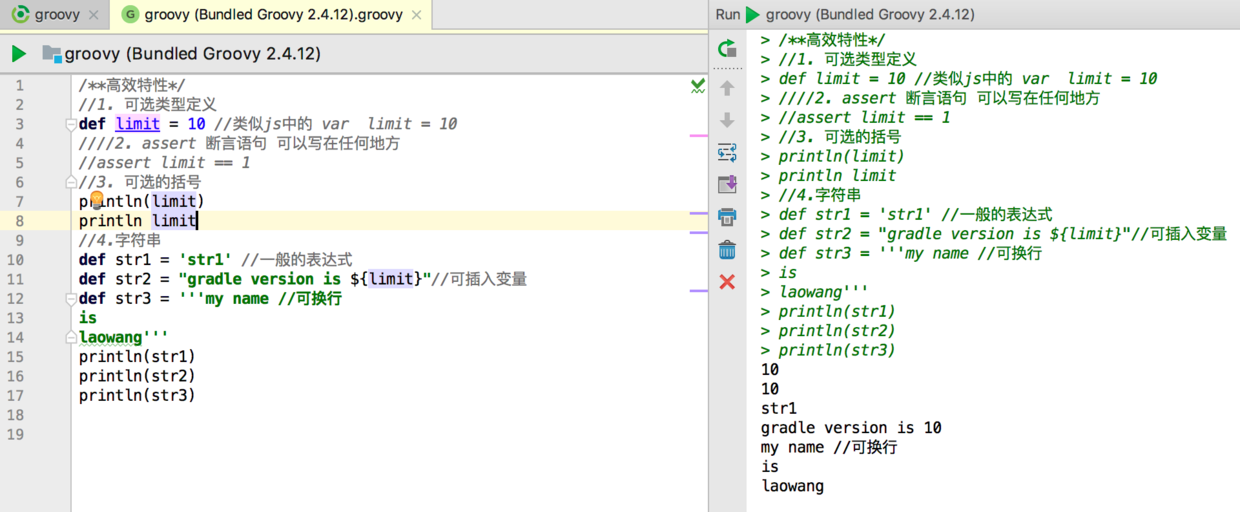Click on 'println(str1)' in the editor
The height and width of the screenshot is (512, 1240).
point(137,356)
